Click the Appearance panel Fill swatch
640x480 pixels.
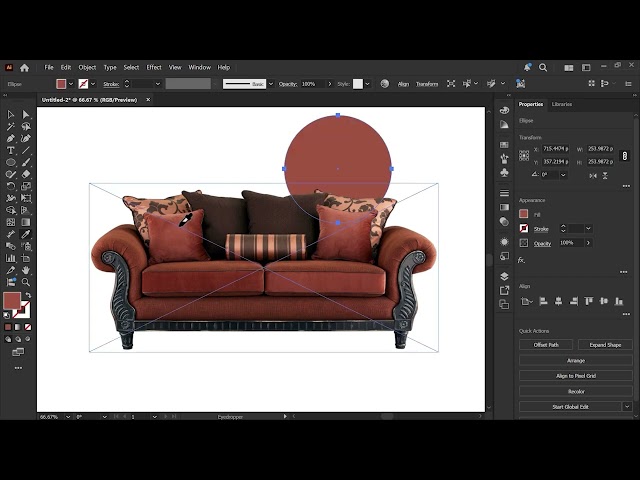click(x=524, y=214)
